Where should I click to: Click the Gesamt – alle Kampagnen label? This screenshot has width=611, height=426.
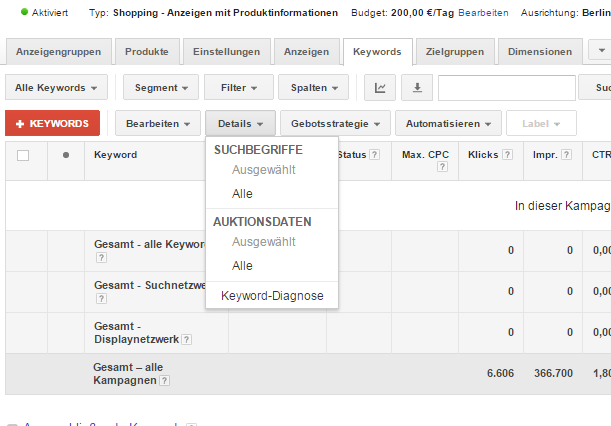tap(127, 373)
